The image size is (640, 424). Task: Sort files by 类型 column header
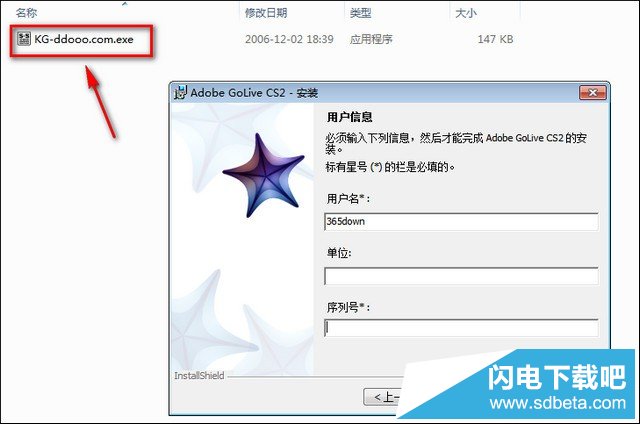pyautogui.click(x=360, y=13)
